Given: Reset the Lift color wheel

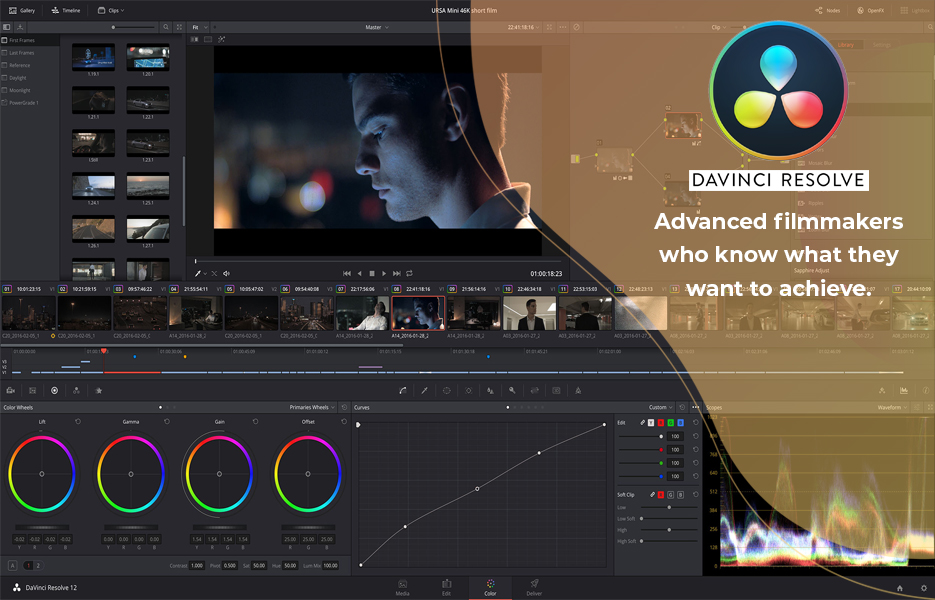Looking at the screenshot, I should coord(78,422).
